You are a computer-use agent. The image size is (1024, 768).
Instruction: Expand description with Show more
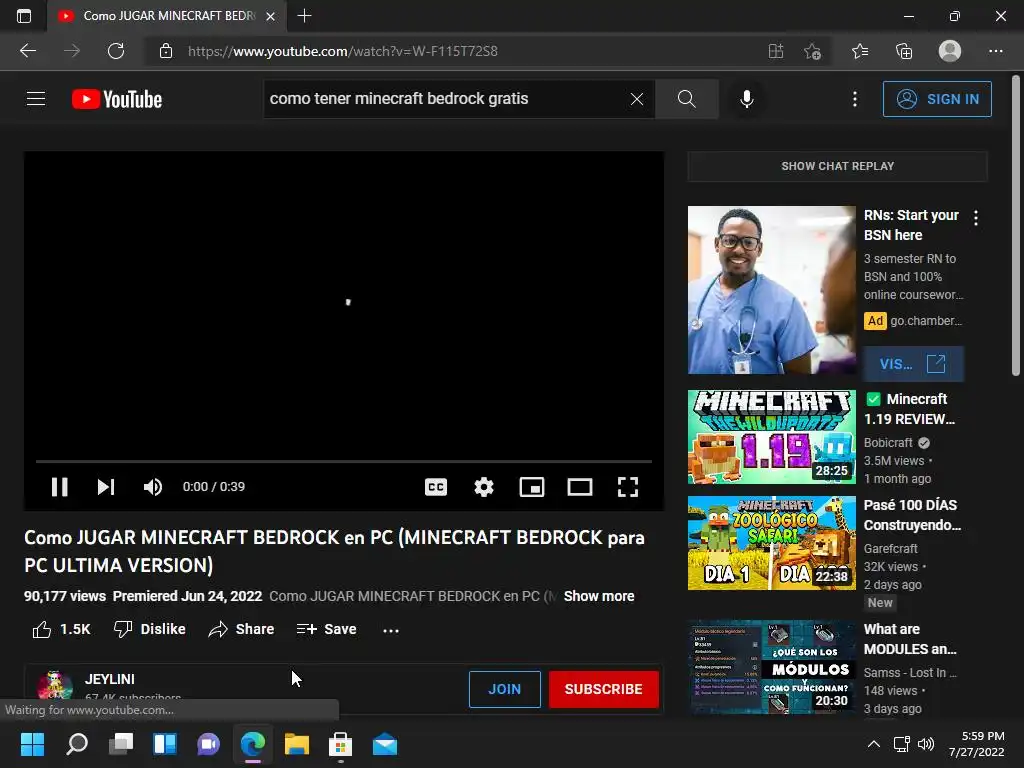pyautogui.click(x=599, y=596)
